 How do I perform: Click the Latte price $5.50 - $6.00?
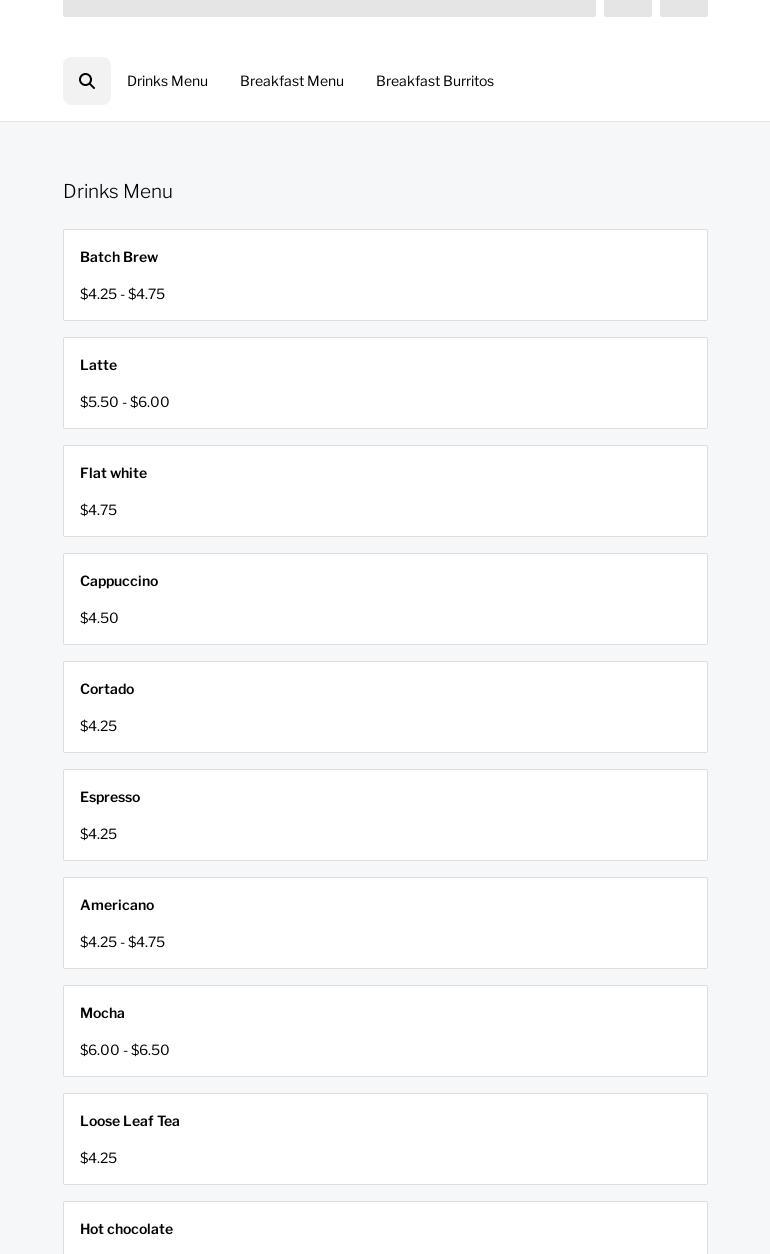125,402
